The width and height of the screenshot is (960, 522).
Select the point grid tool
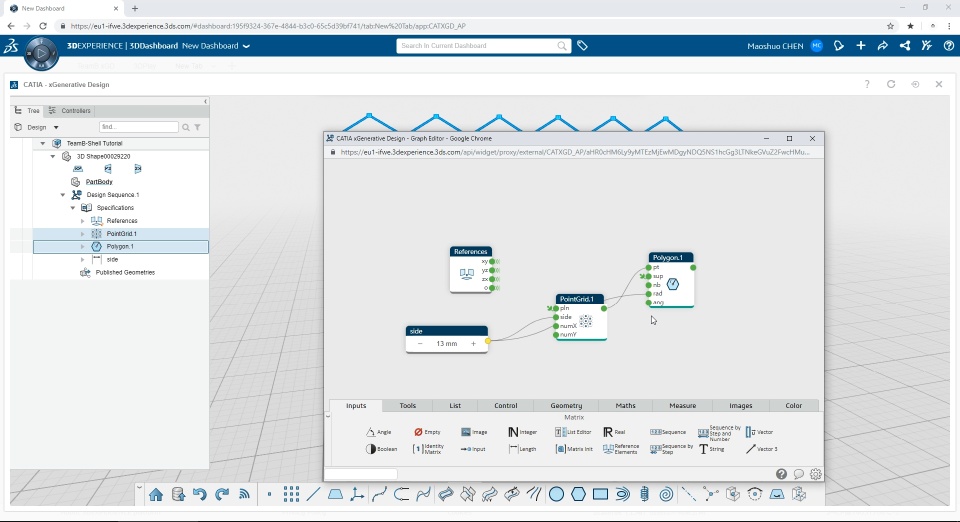pos(291,494)
